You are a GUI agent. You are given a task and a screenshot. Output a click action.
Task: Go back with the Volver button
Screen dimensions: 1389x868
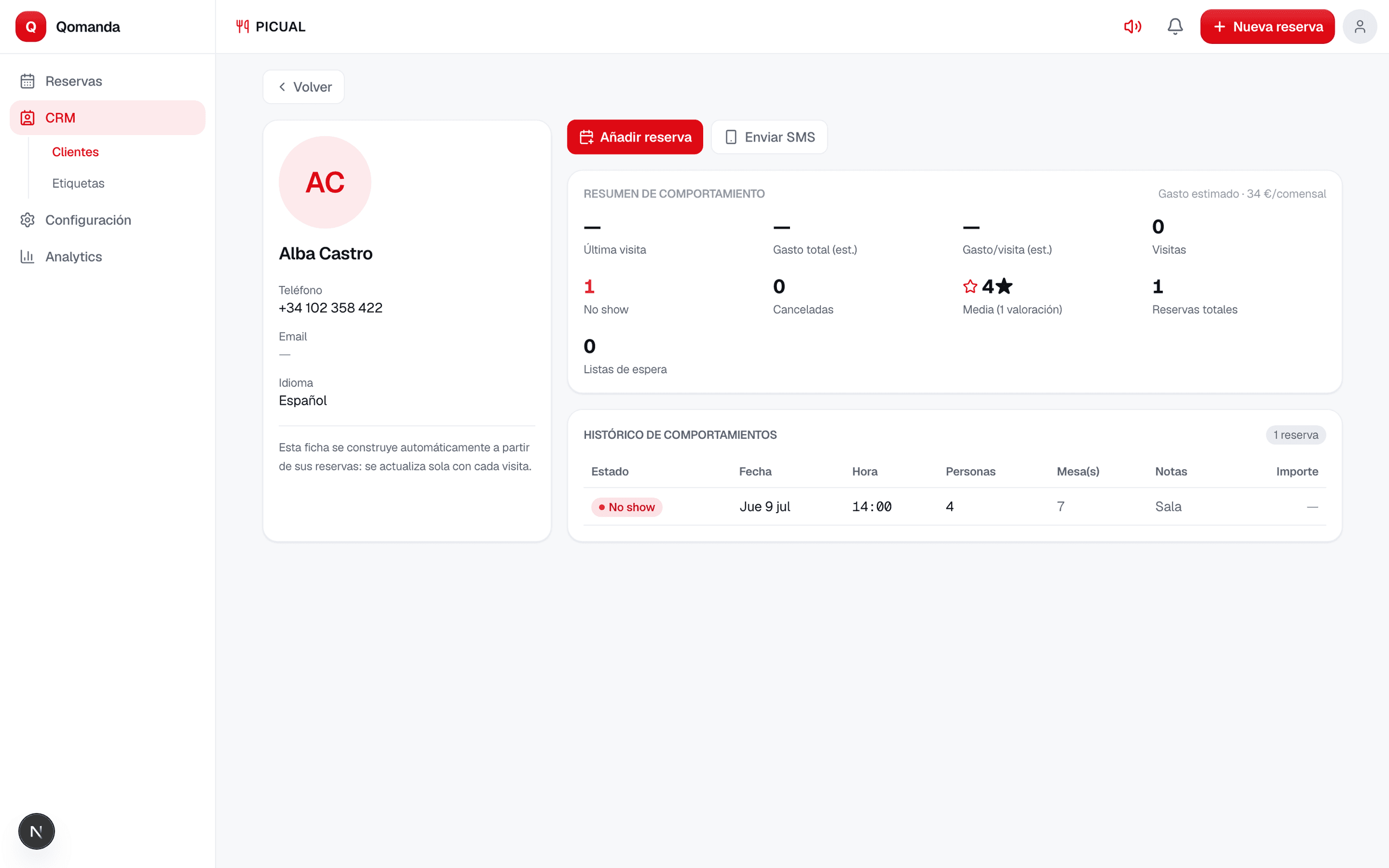pos(304,87)
